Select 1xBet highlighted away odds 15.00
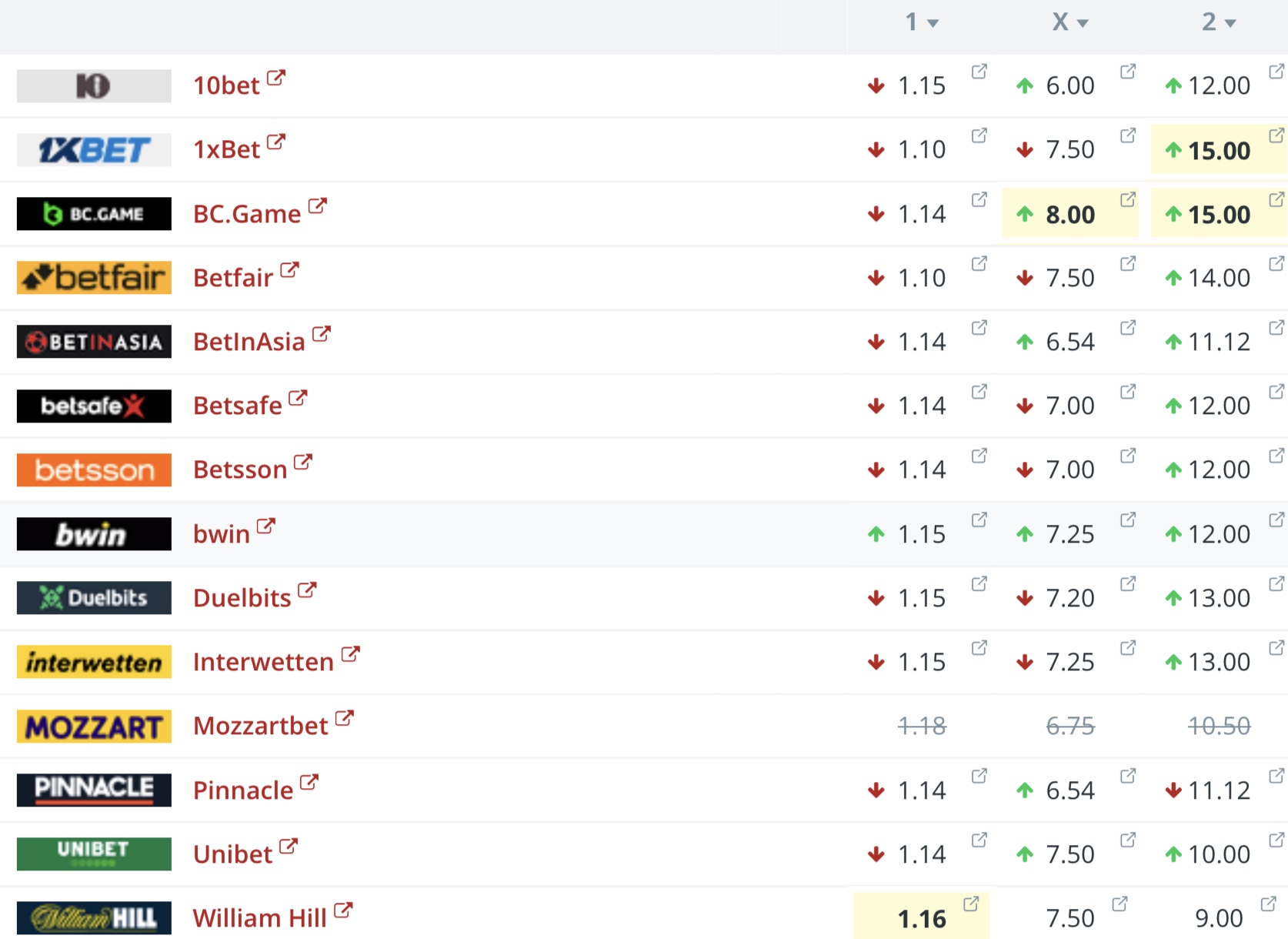Screen dimensions: 1288x939 point(1219,150)
